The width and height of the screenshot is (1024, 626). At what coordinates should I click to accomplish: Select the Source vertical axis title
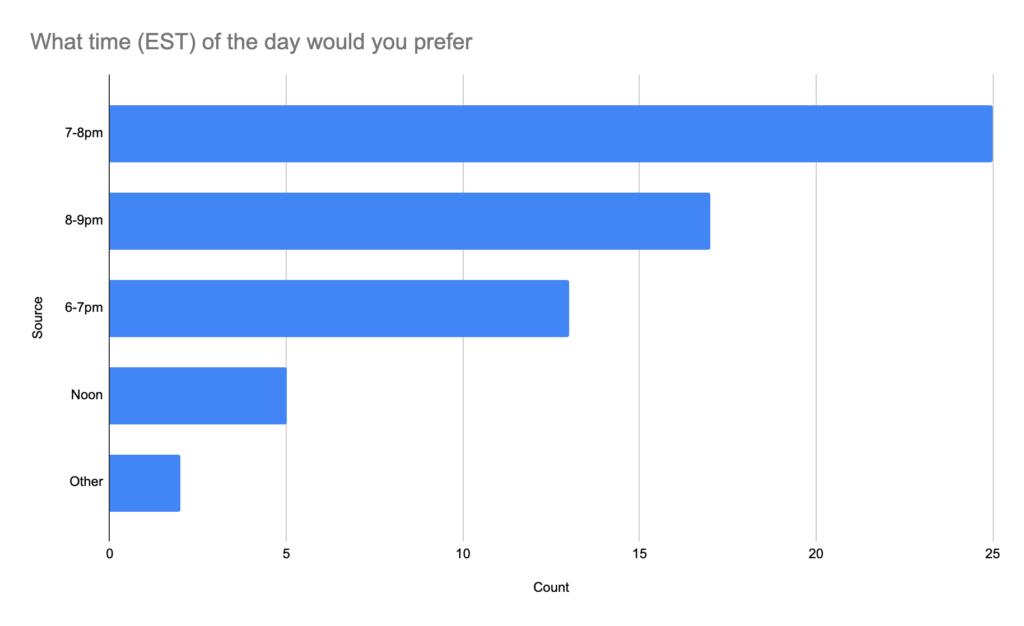[x=38, y=317]
